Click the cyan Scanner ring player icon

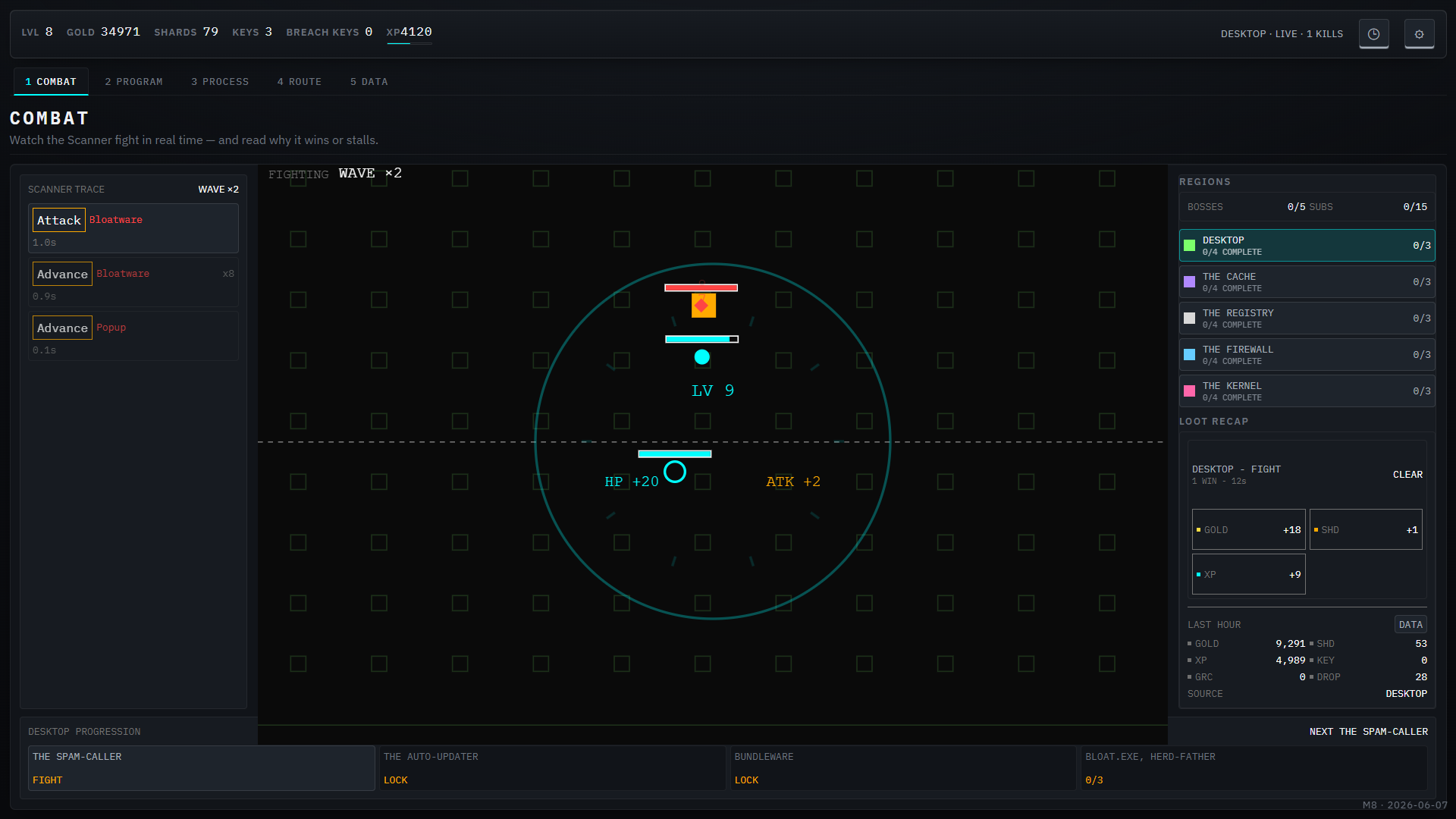point(675,472)
